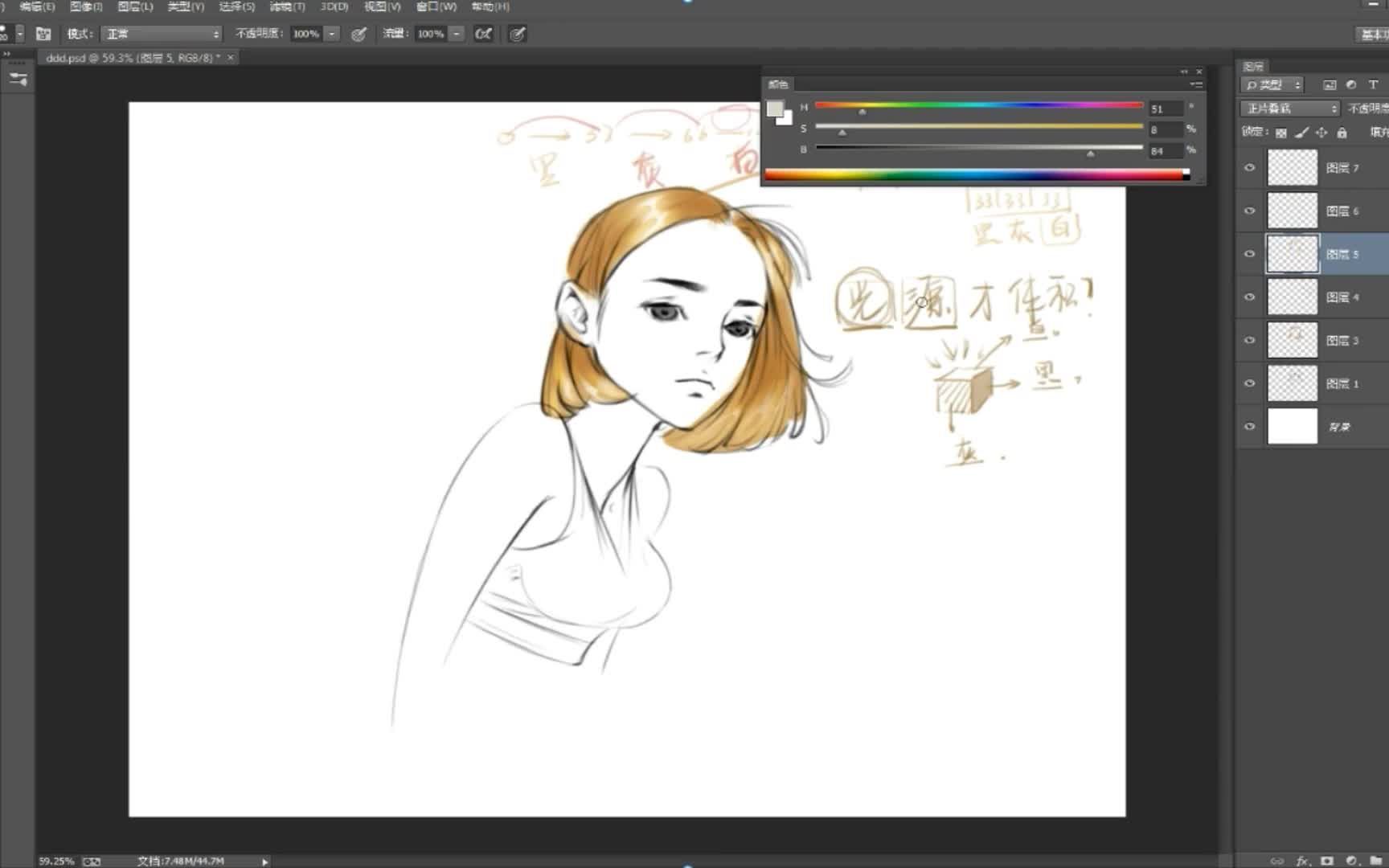Hide layer 图层 4
The height and width of the screenshot is (868, 1389).
[1250, 297]
